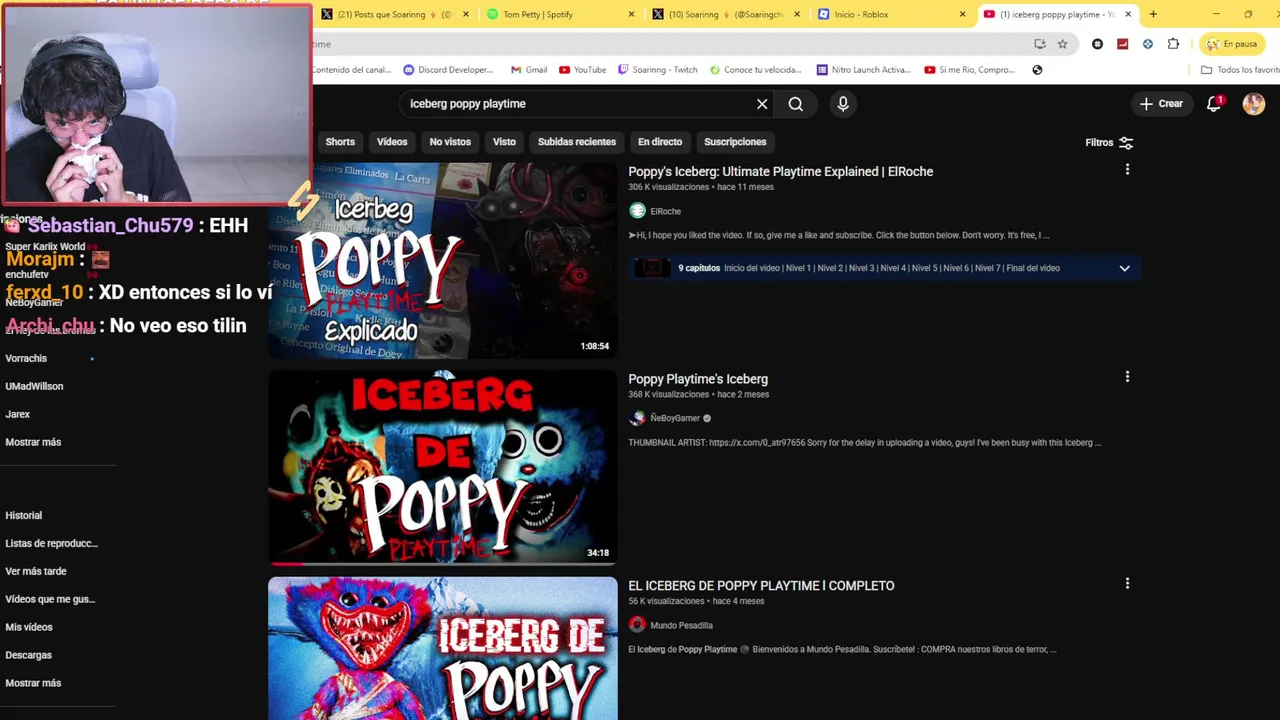Open the YouTube account avatar menu
The image size is (1280, 720).
point(1254,104)
